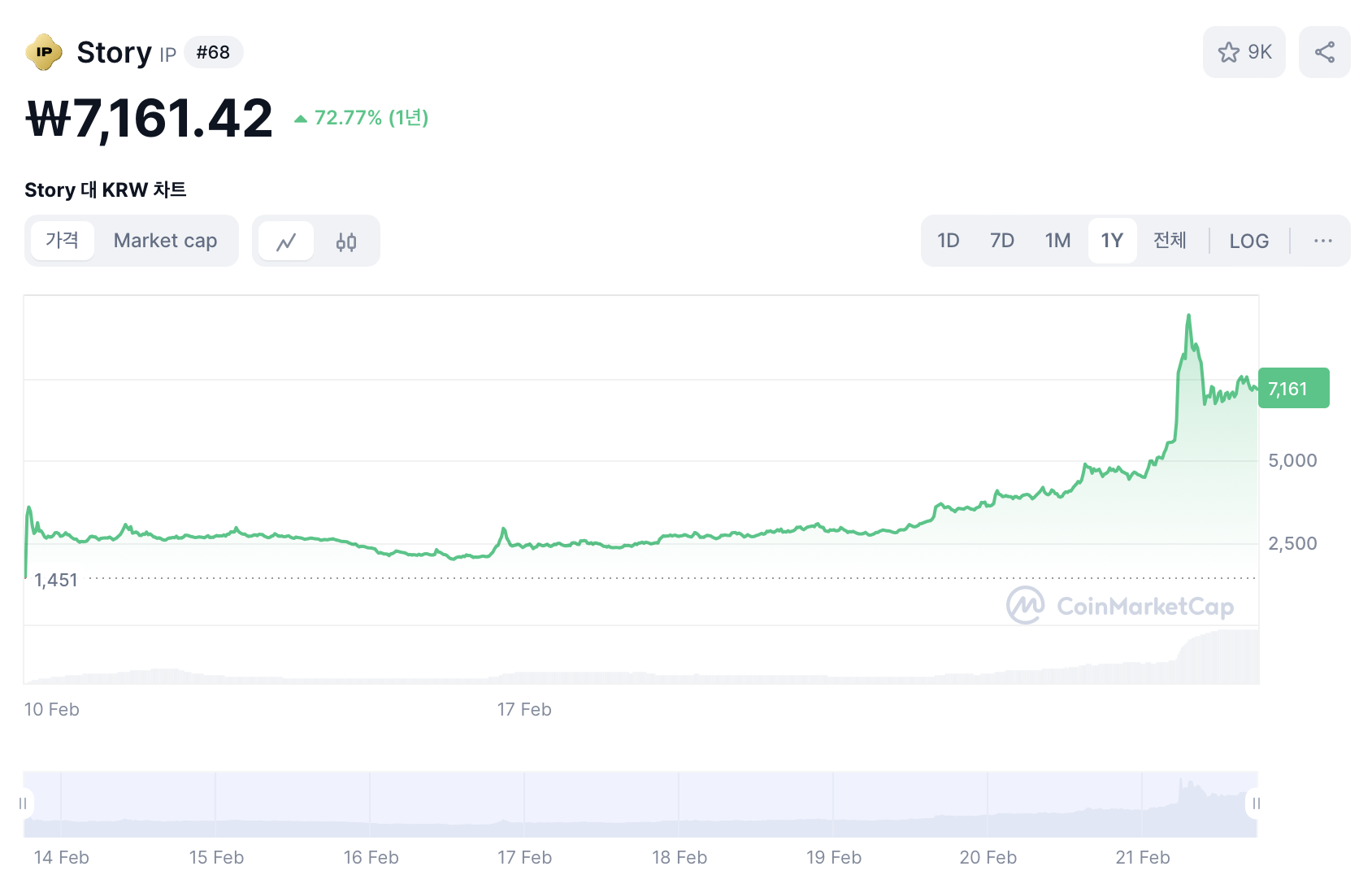The image size is (1372, 888).
Task: Switch to candlestick chart view
Action: click(346, 242)
